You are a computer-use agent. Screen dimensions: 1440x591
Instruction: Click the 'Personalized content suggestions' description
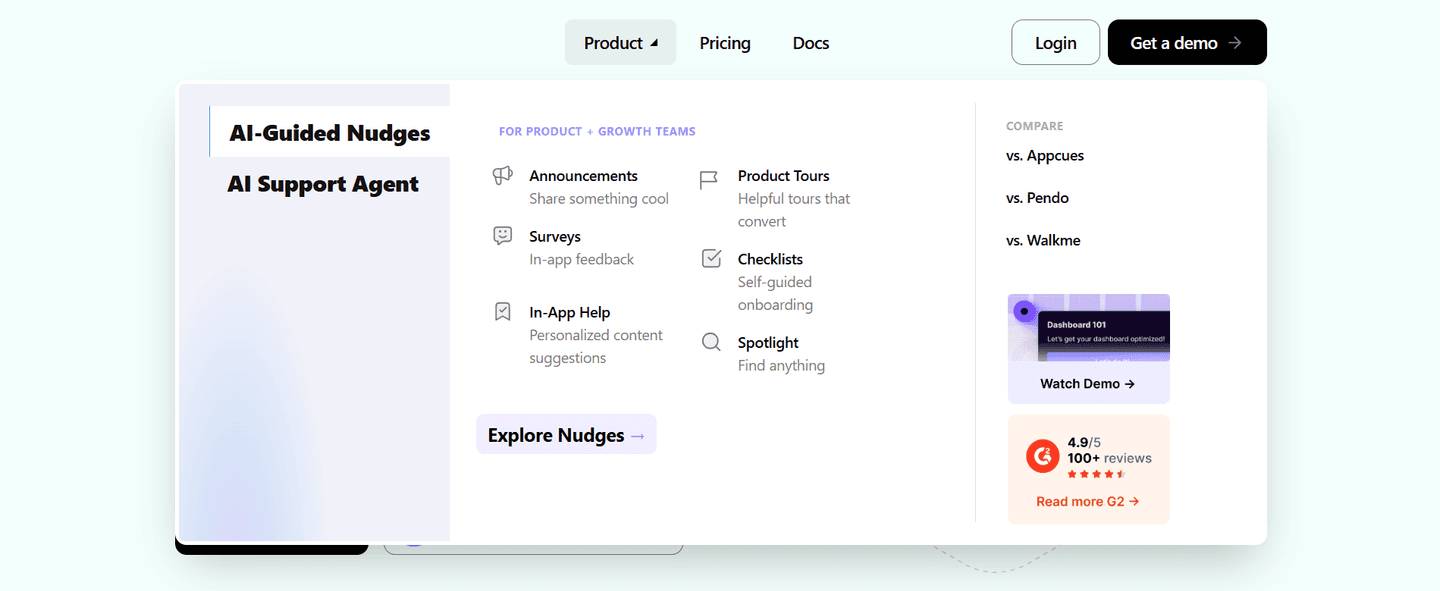pos(596,347)
